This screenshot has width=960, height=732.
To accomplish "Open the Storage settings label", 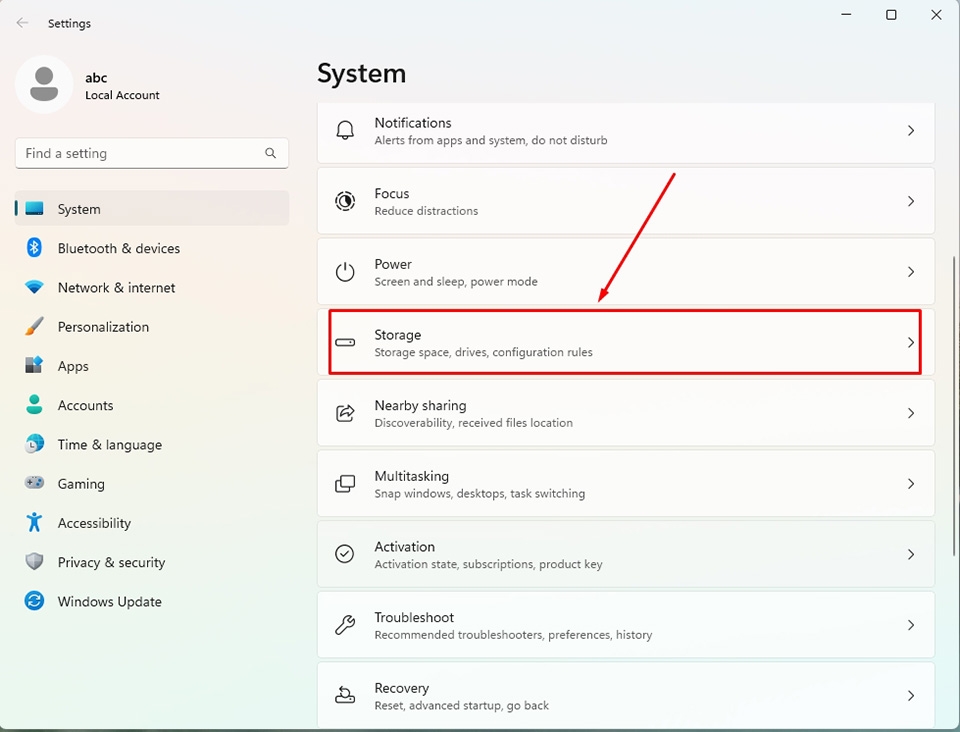I will (397, 335).
